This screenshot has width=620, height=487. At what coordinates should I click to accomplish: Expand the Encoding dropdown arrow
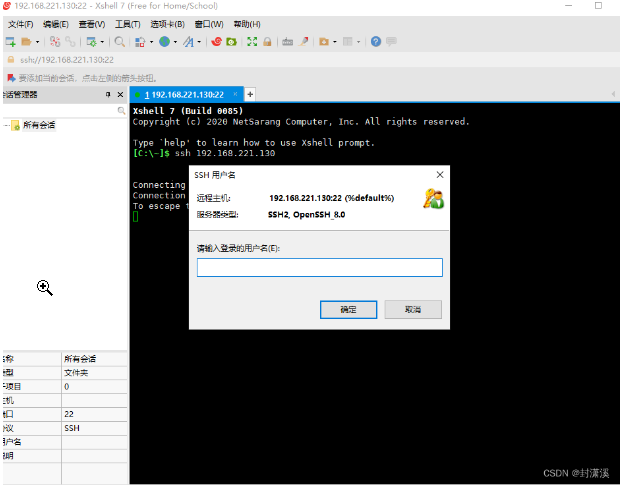coord(175,42)
